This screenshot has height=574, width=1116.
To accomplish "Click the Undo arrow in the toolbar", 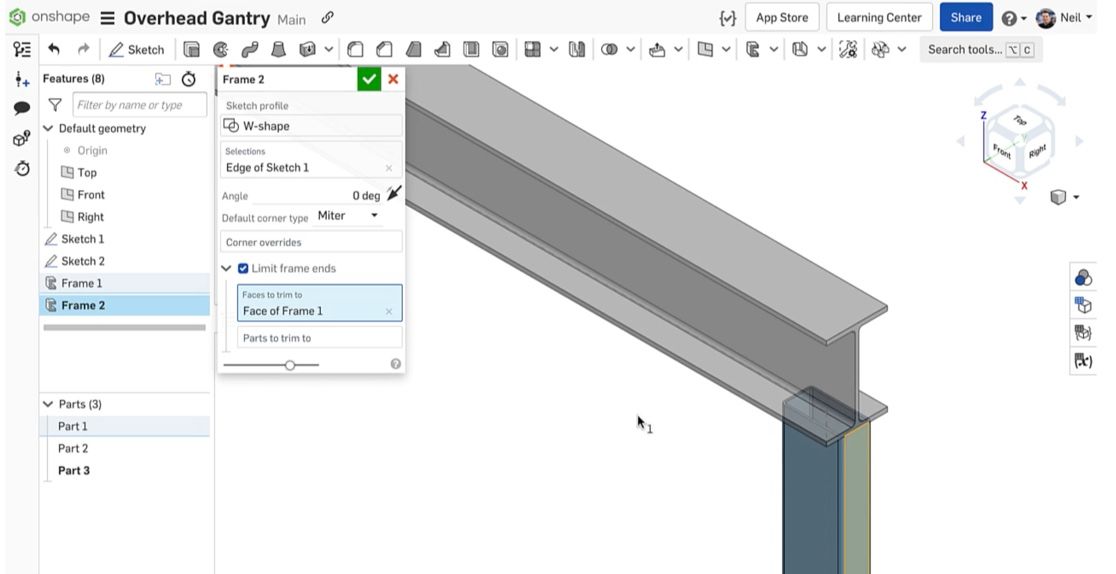I will pos(54,49).
